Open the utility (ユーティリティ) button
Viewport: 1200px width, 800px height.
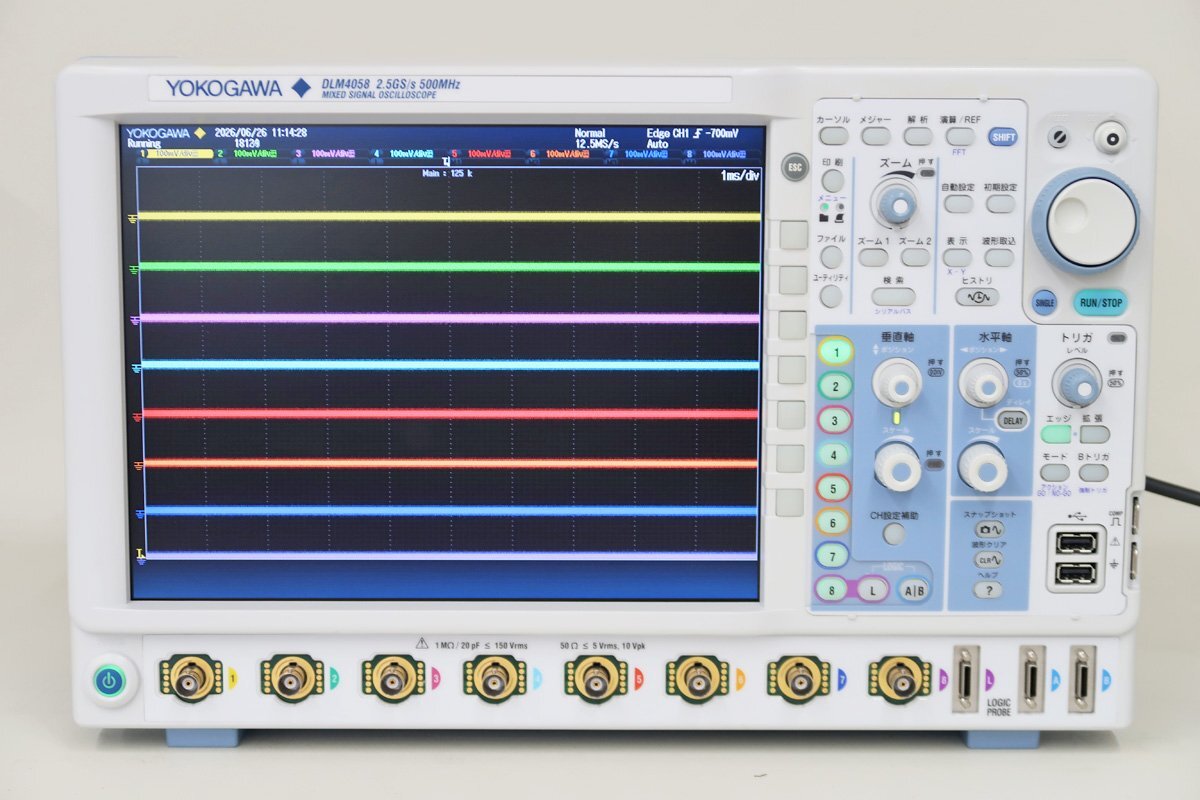(831, 295)
